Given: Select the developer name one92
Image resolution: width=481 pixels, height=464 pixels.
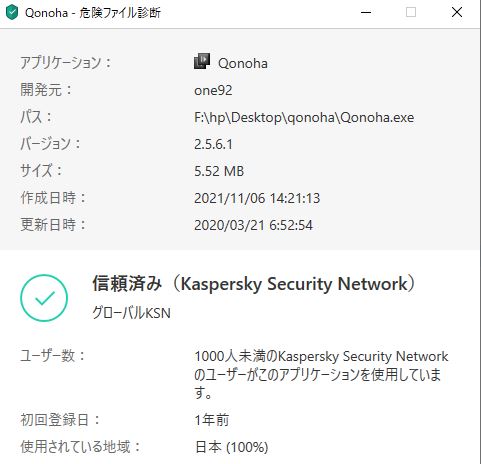Looking at the screenshot, I should (213, 90).
